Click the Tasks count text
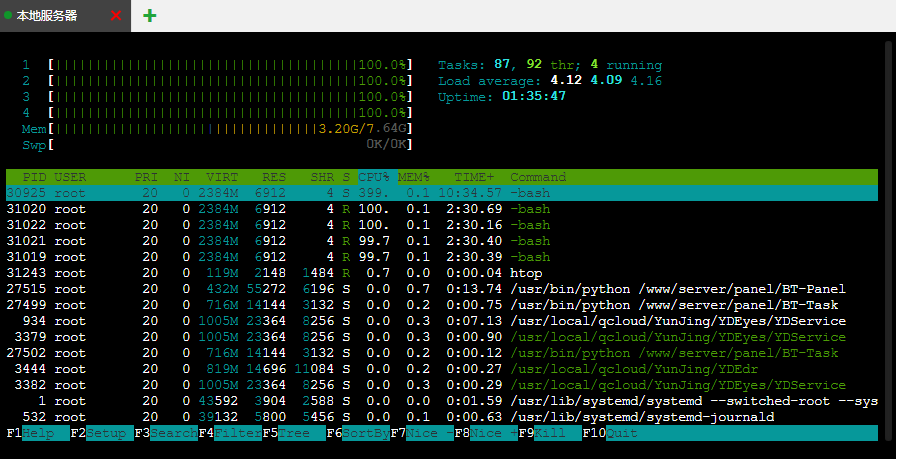Image resolution: width=900 pixels, height=459 pixels. [550, 65]
